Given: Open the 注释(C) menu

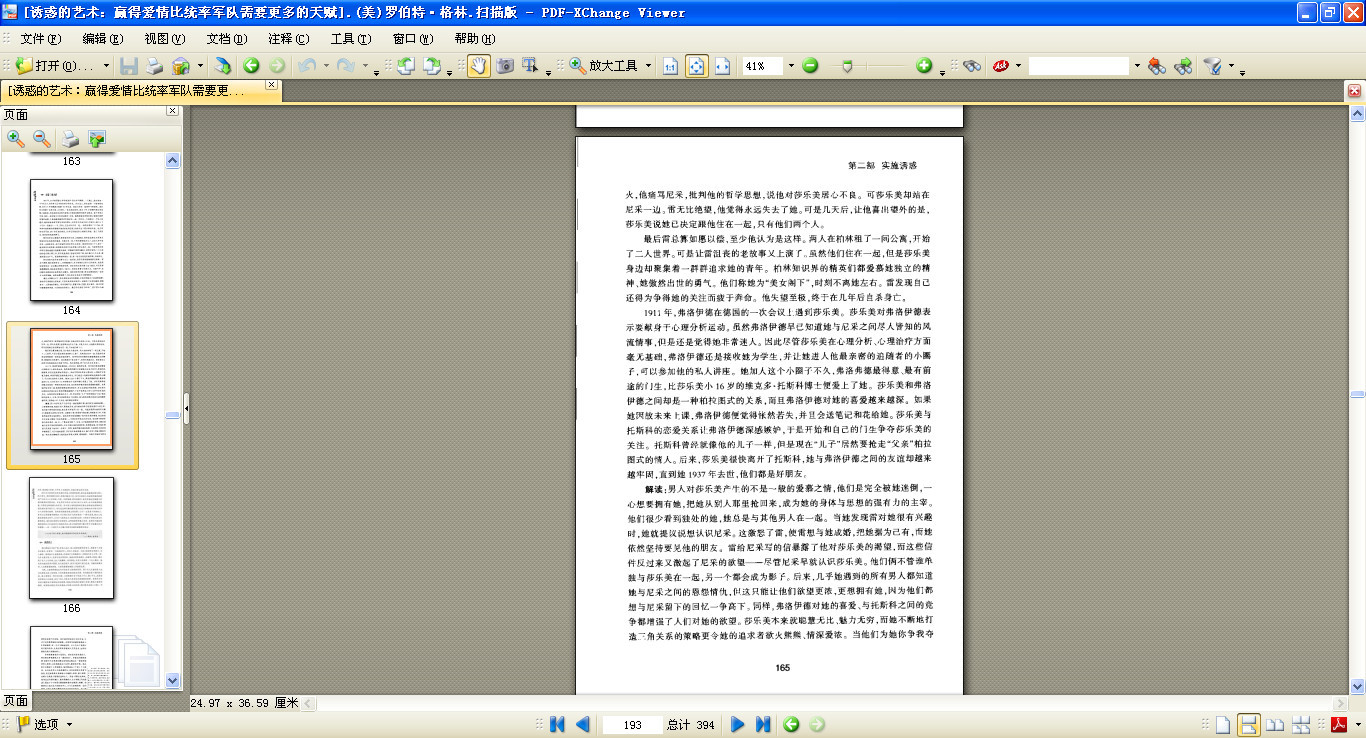Looking at the screenshot, I should (x=288, y=39).
